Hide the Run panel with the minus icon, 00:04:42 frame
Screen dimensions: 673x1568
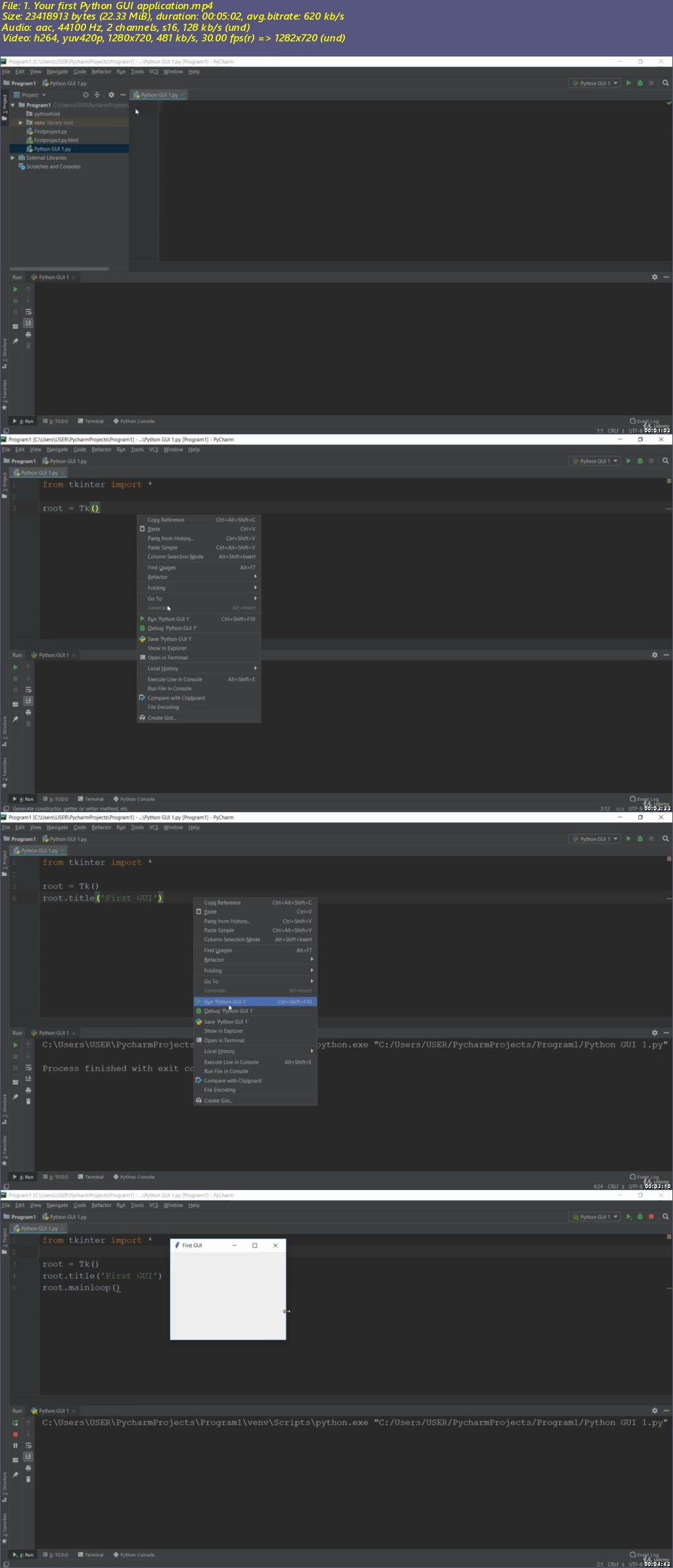[666, 1411]
